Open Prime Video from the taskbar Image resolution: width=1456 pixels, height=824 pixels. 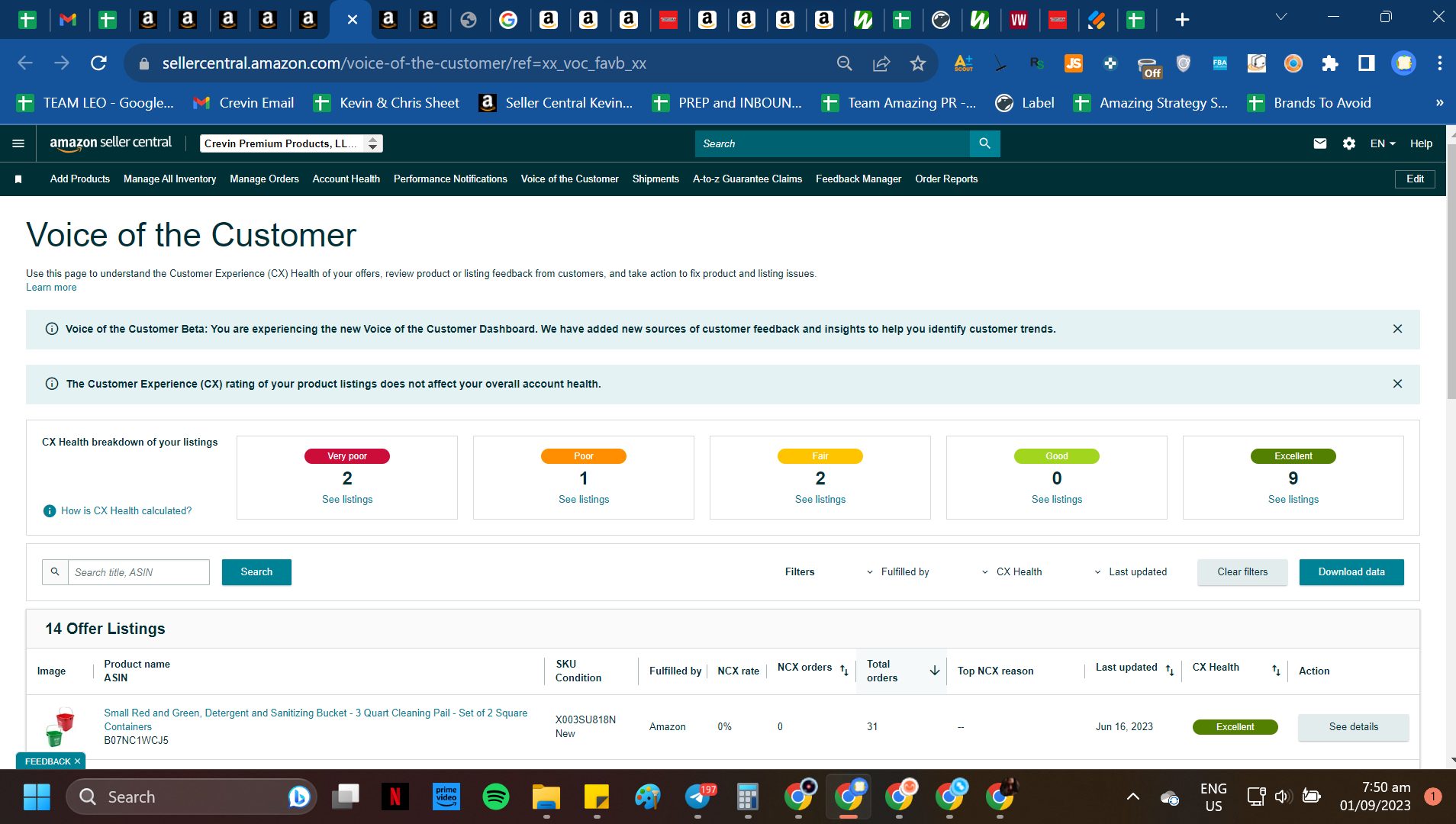tap(446, 797)
